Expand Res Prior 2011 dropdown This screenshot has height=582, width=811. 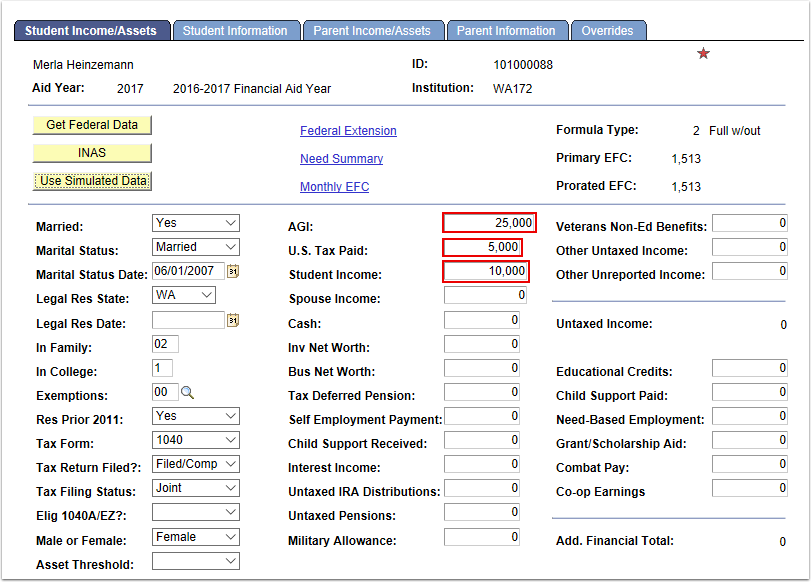(196, 416)
